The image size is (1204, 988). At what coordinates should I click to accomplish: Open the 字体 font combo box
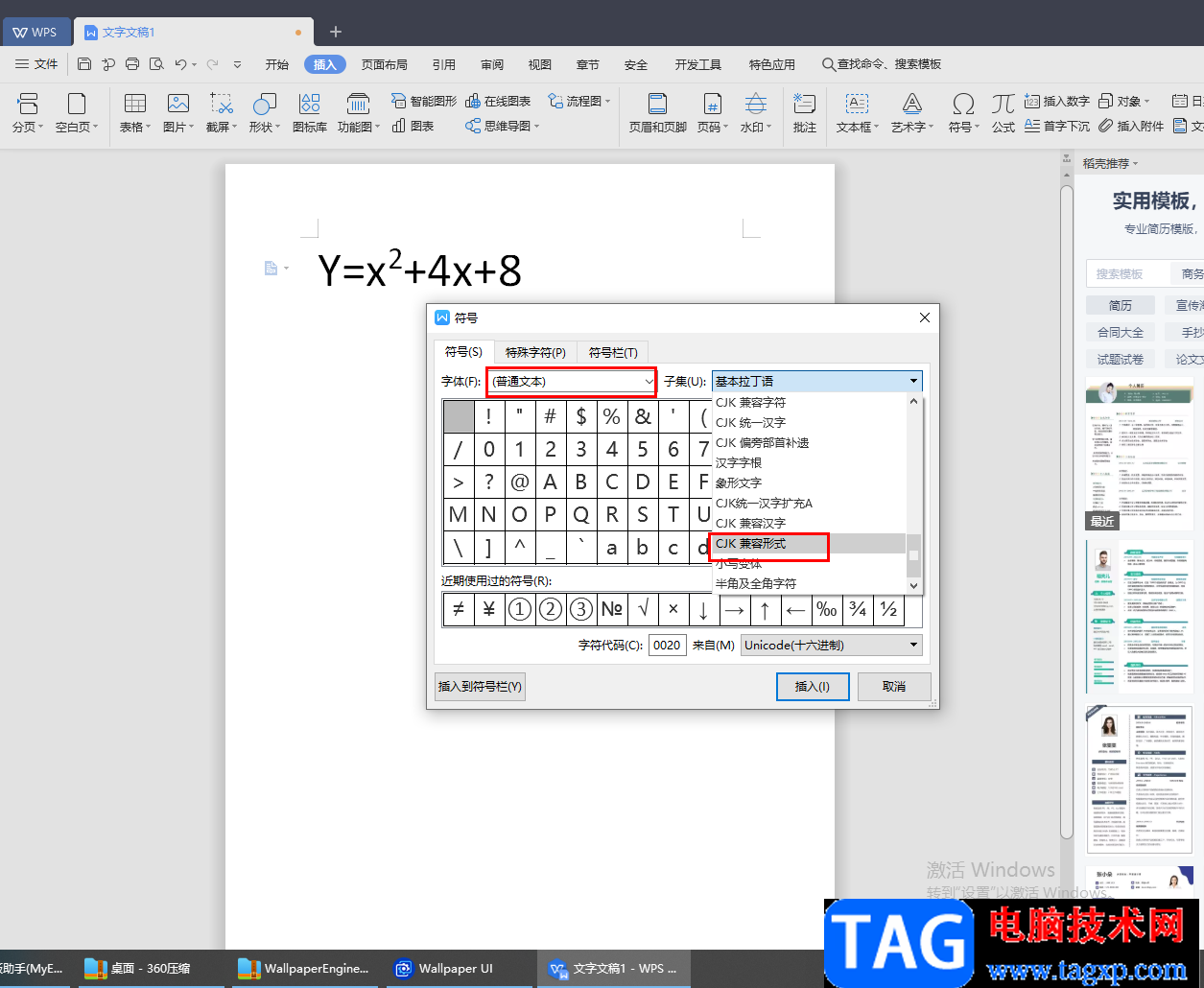pyautogui.click(x=571, y=381)
